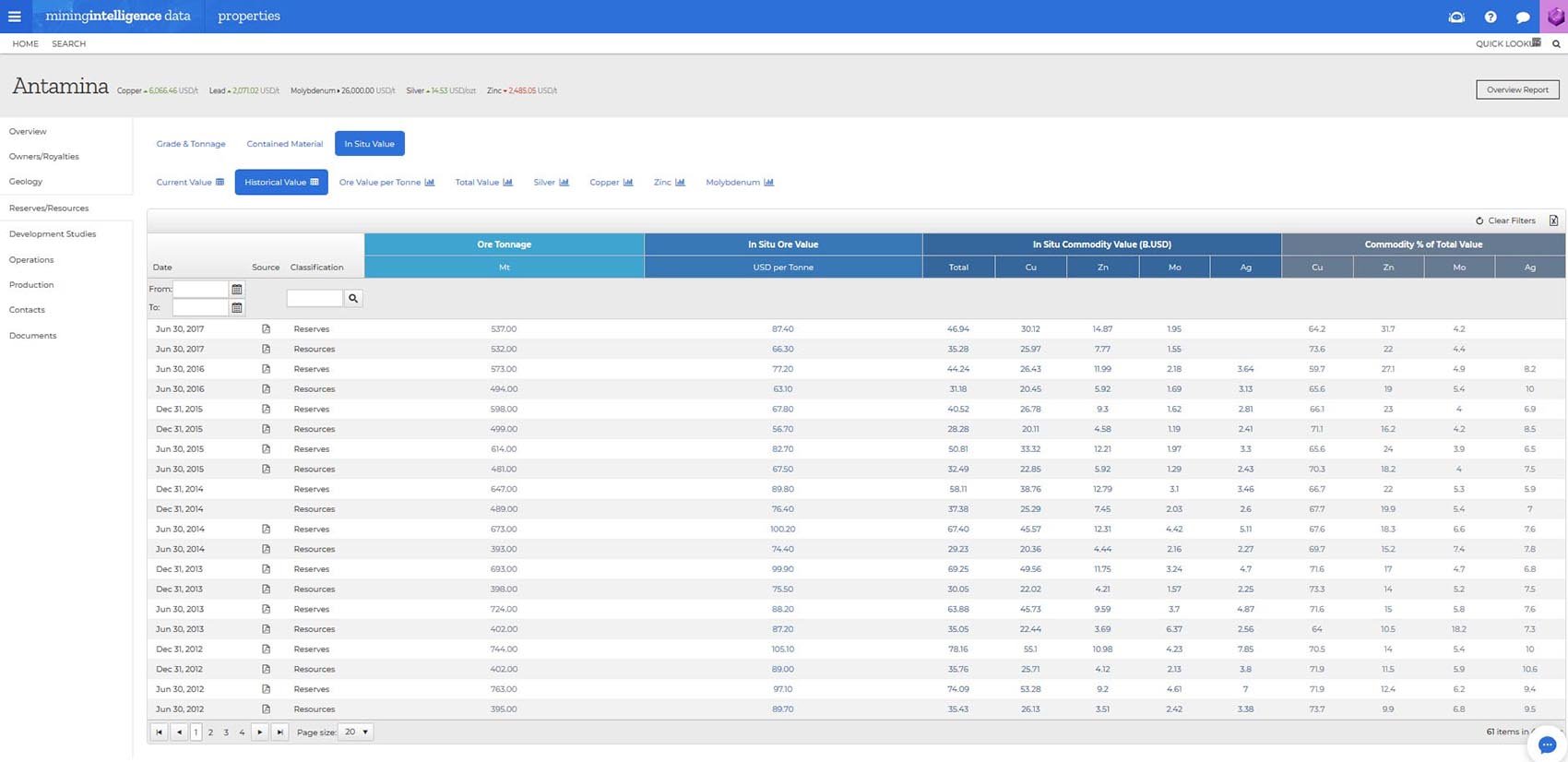The width and height of the screenshot is (1568, 762).
Task: Click SEARCH in top navigation
Action: click(x=68, y=43)
